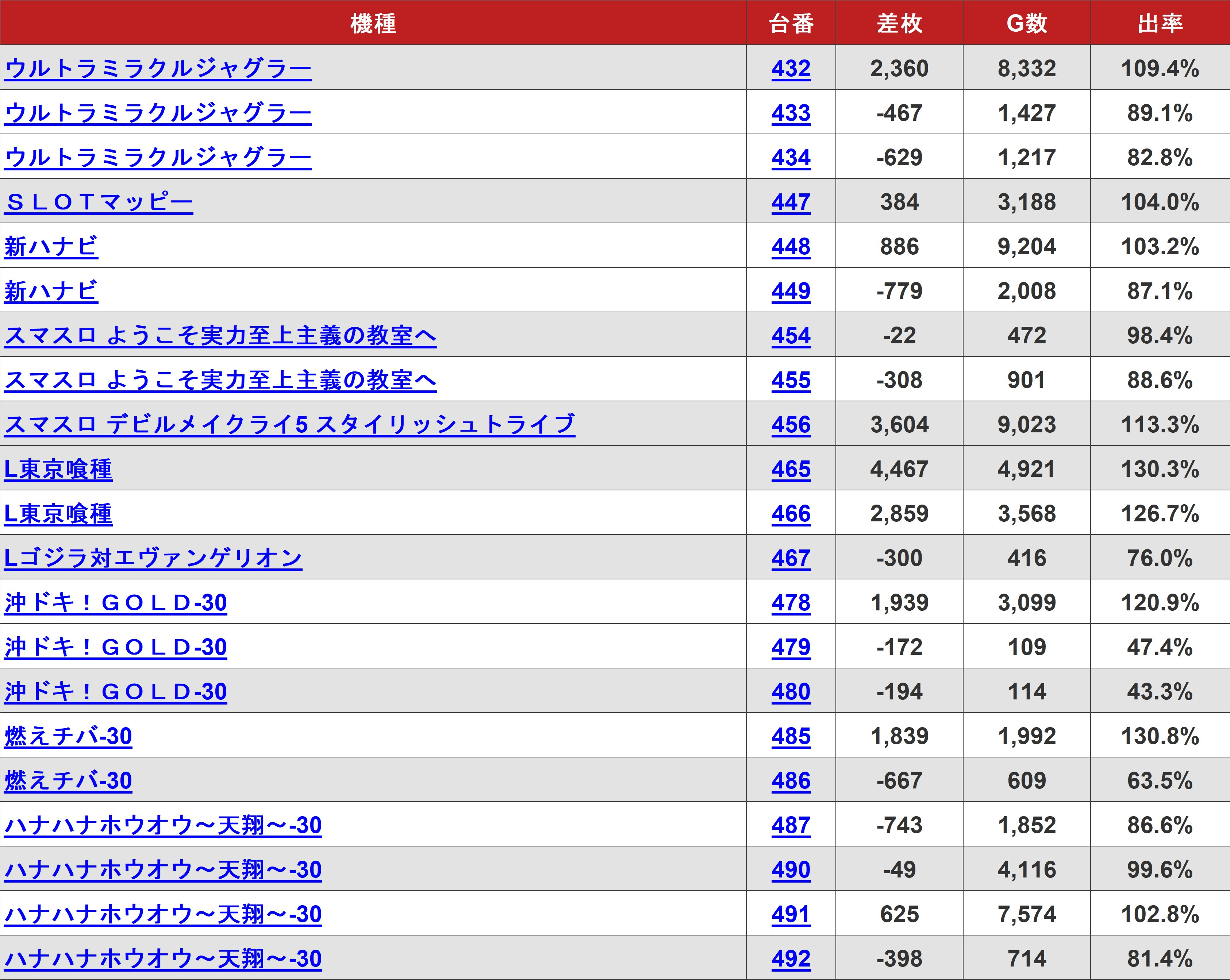Open L東京喰種 link in row 465
This screenshot has height=980, width=1230.
58,469
